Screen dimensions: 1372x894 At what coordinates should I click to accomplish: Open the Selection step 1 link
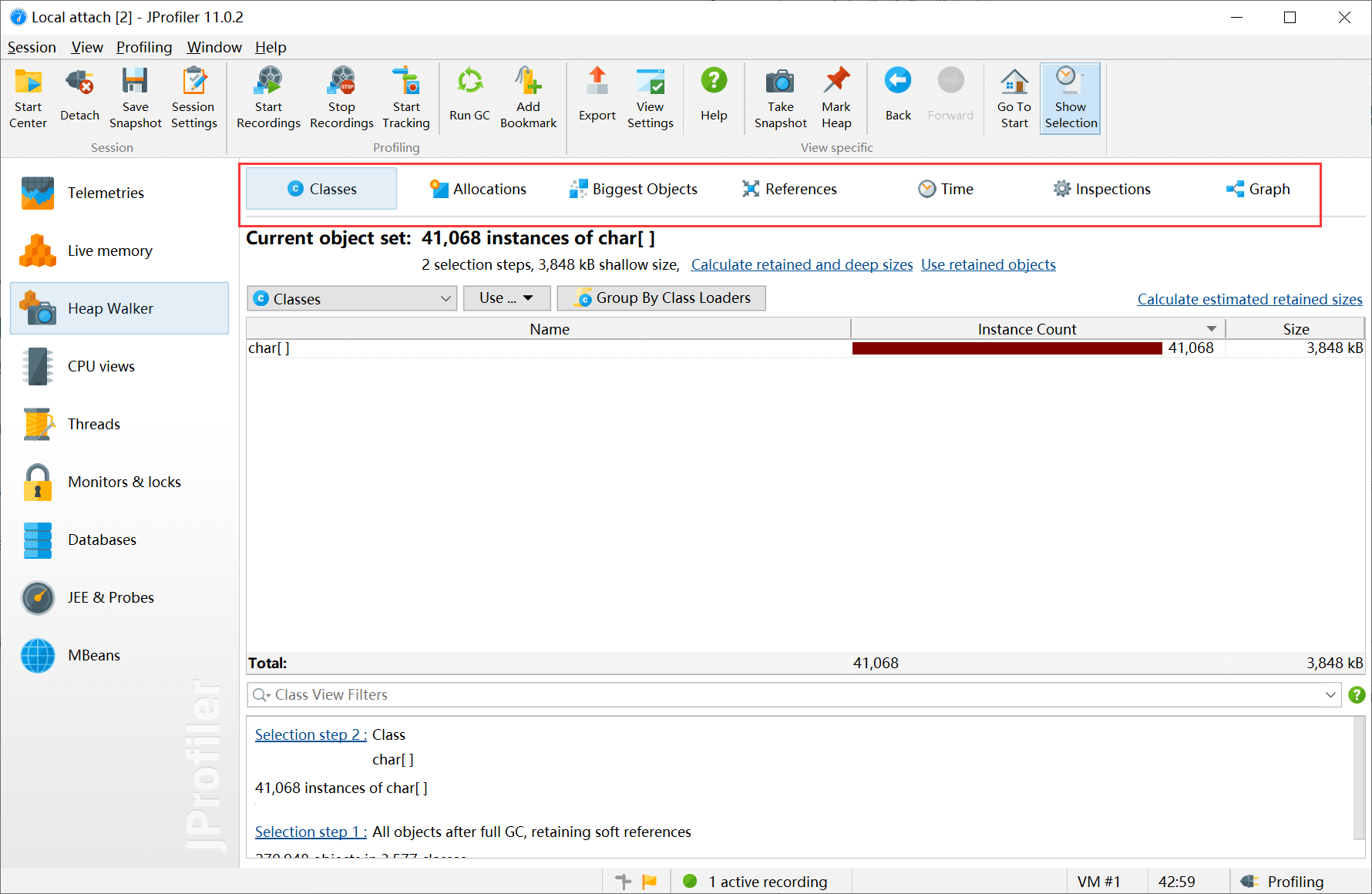coord(311,832)
